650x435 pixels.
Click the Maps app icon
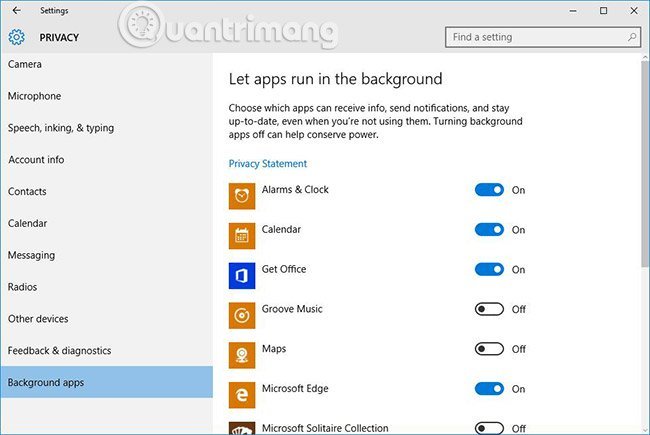tap(242, 355)
